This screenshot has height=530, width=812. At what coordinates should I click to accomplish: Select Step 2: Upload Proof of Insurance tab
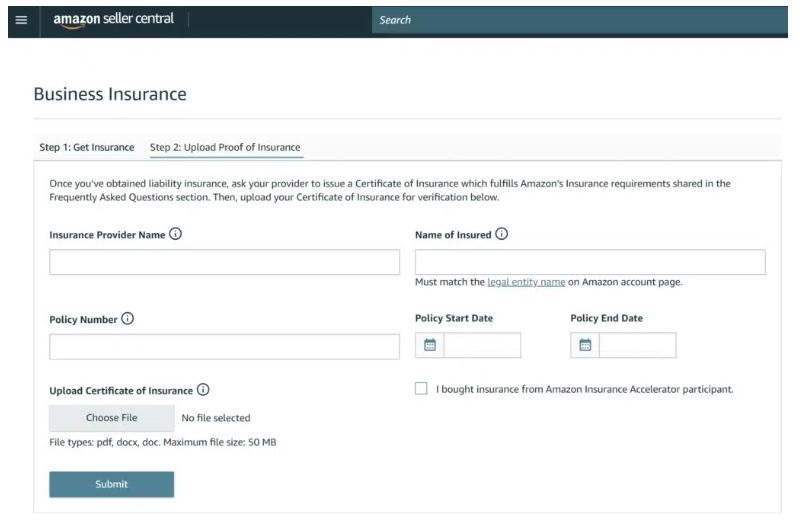(x=225, y=147)
